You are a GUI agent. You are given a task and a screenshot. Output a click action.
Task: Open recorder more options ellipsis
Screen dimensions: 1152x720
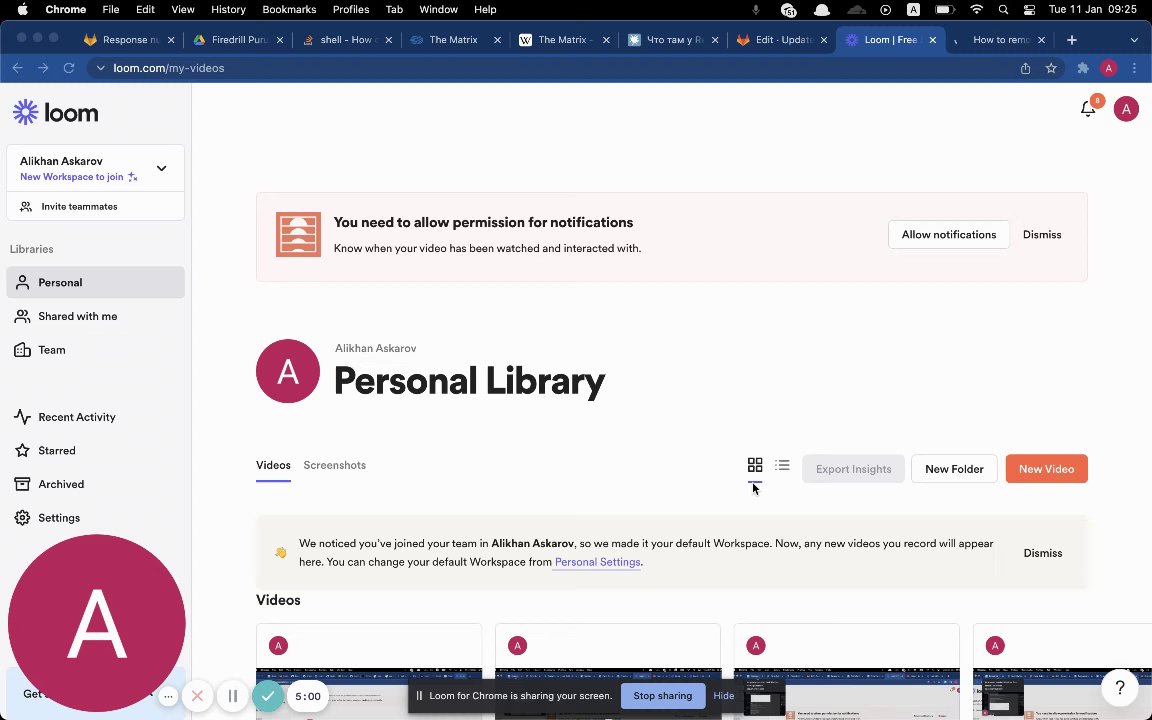tap(168, 696)
